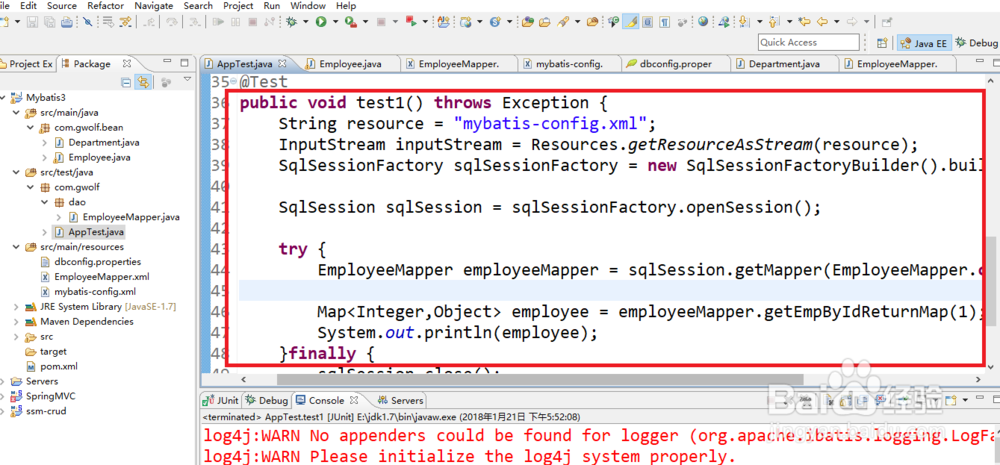This screenshot has width=1000, height=465.
Task: Click the Previous Annotation arrow icon
Action: point(773,22)
